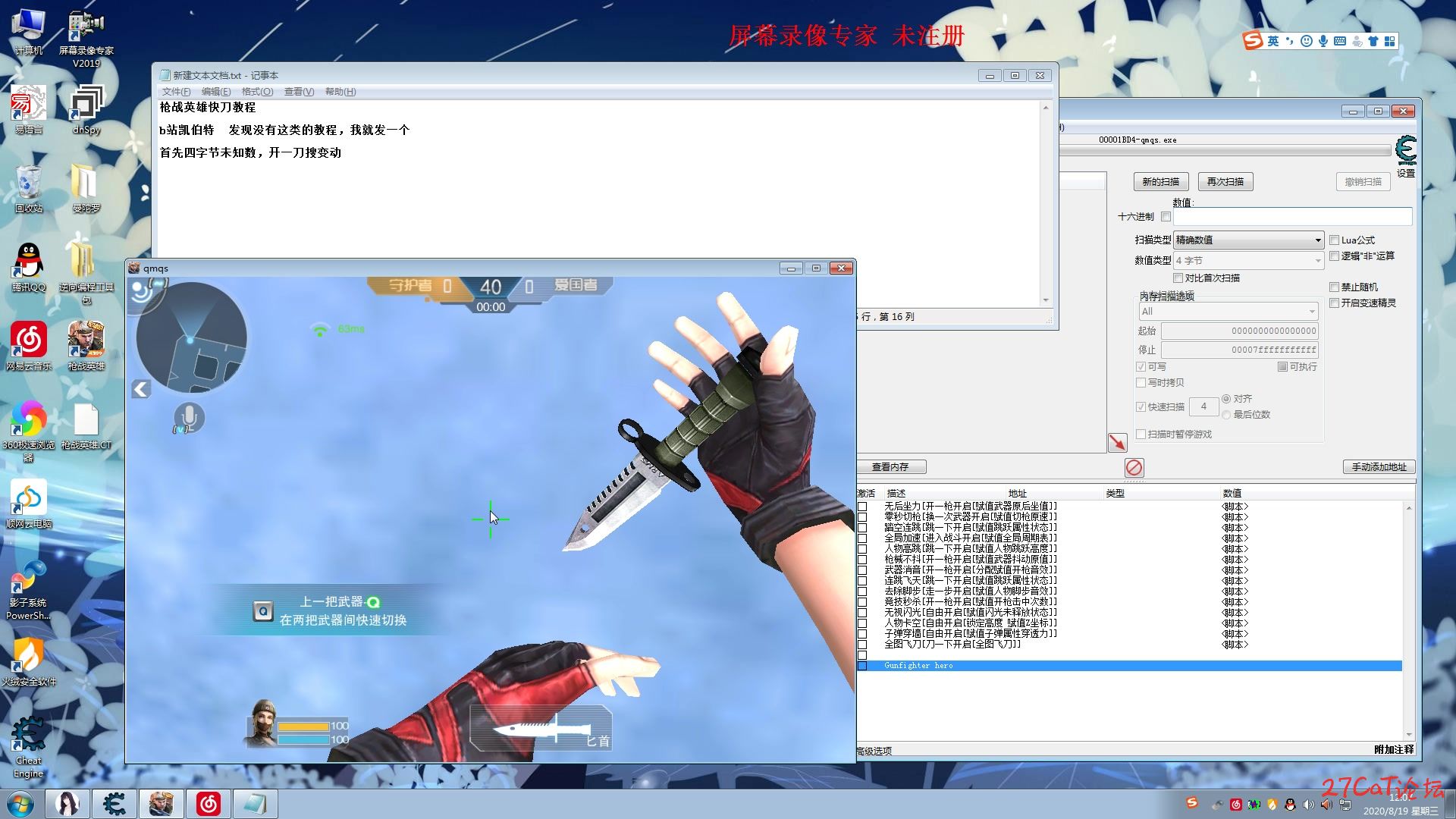
Task: Enable the 逻辑"非"运算 checkbox
Action: (x=1334, y=256)
